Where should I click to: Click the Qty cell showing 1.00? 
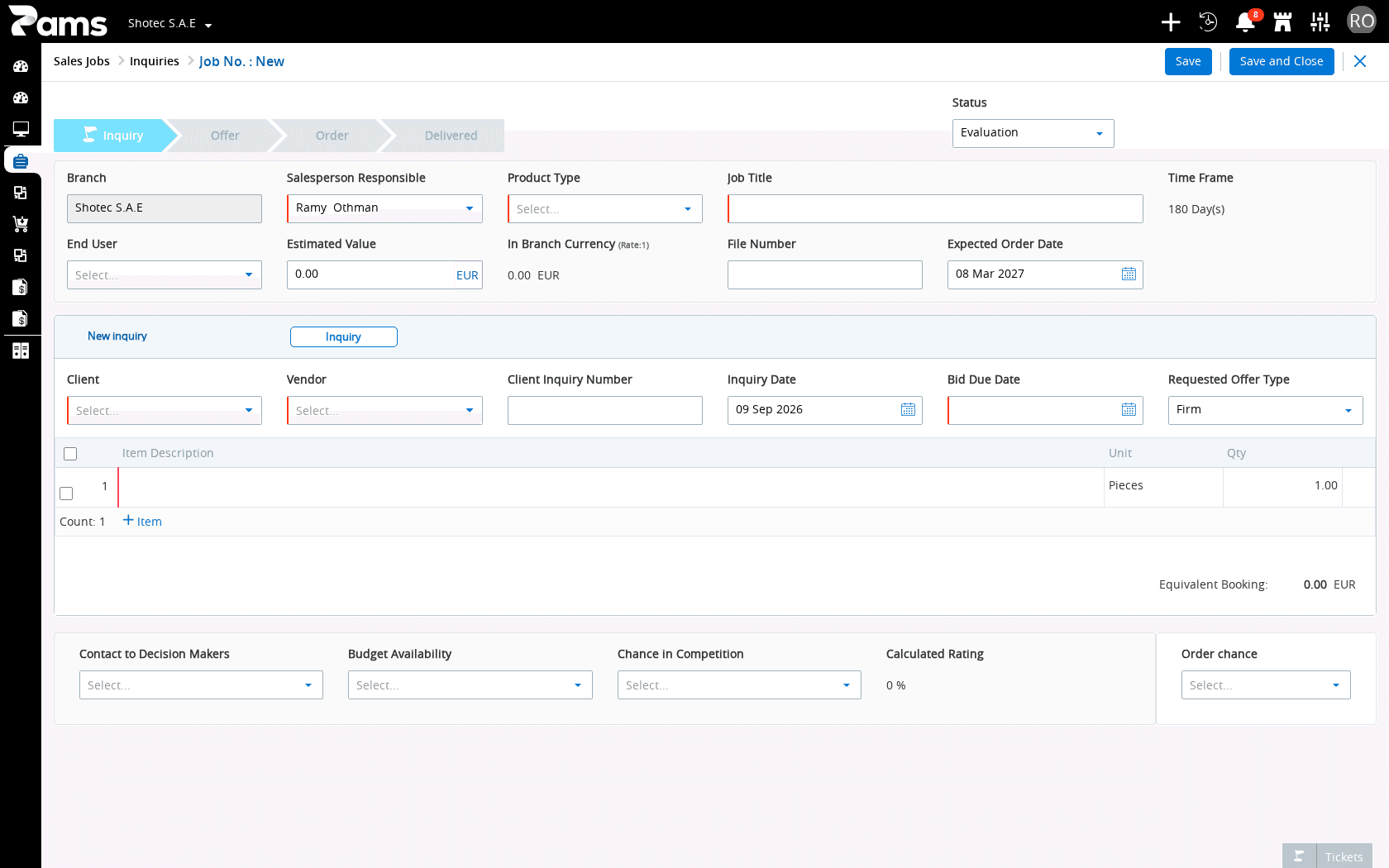click(1282, 487)
